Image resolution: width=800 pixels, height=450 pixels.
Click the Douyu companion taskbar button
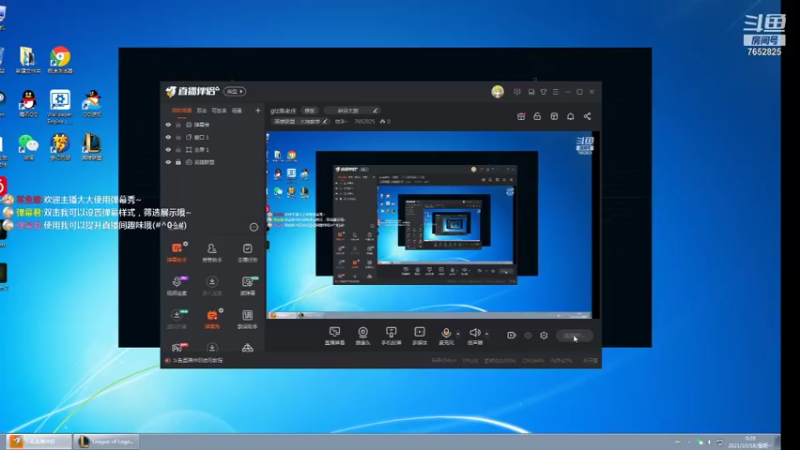click(39, 441)
